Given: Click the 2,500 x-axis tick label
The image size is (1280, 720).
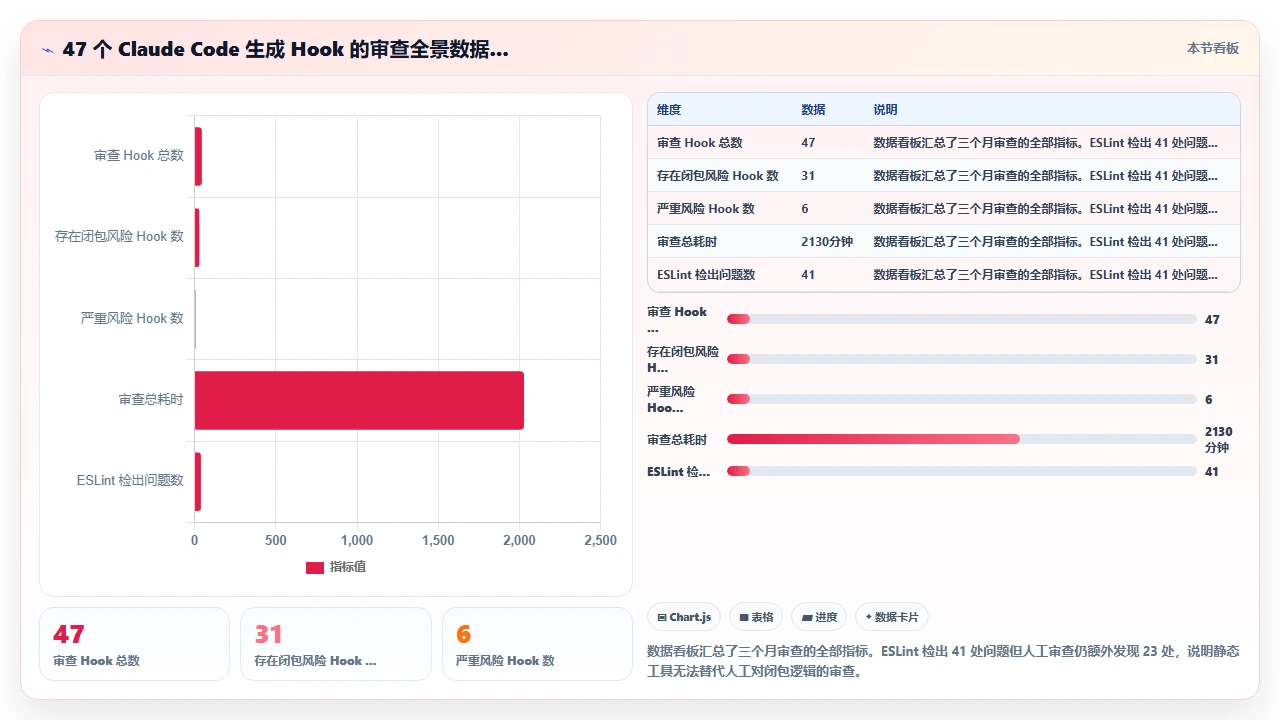Looking at the screenshot, I should pyautogui.click(x=600, y=540).
